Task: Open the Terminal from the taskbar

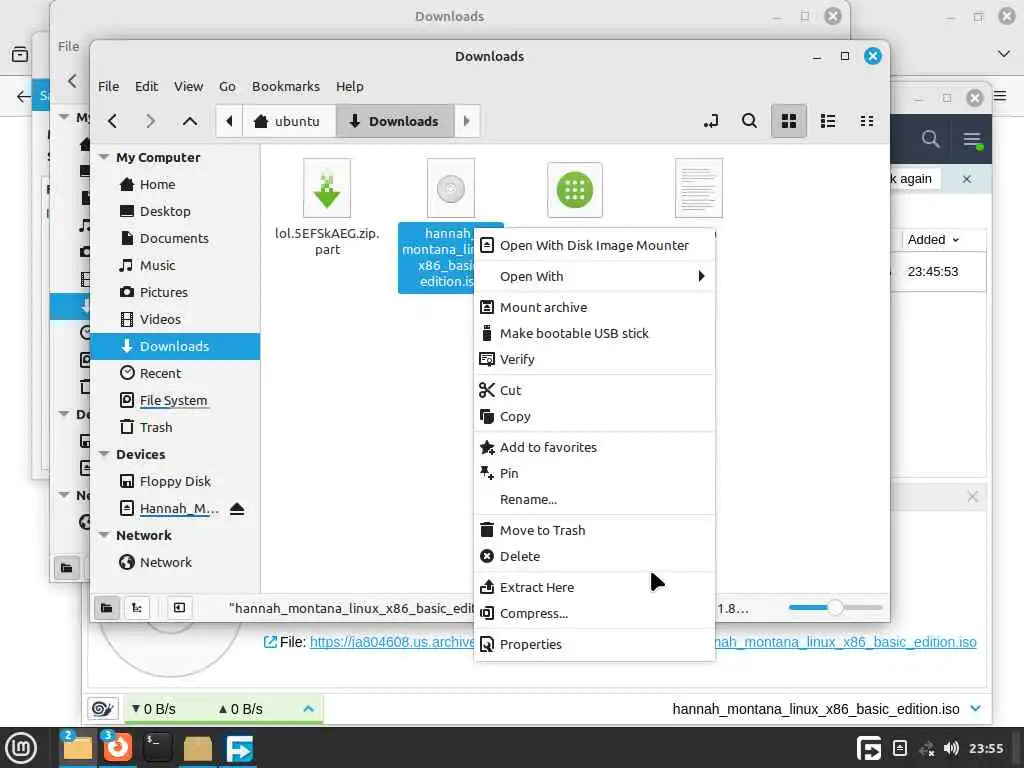Action: click(157, 748)
